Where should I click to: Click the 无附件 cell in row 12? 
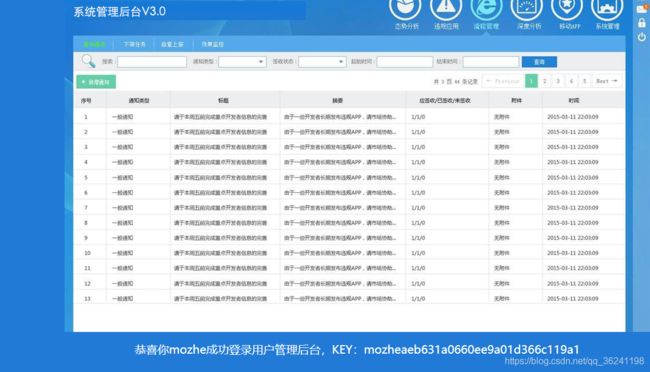pos(502,284)
